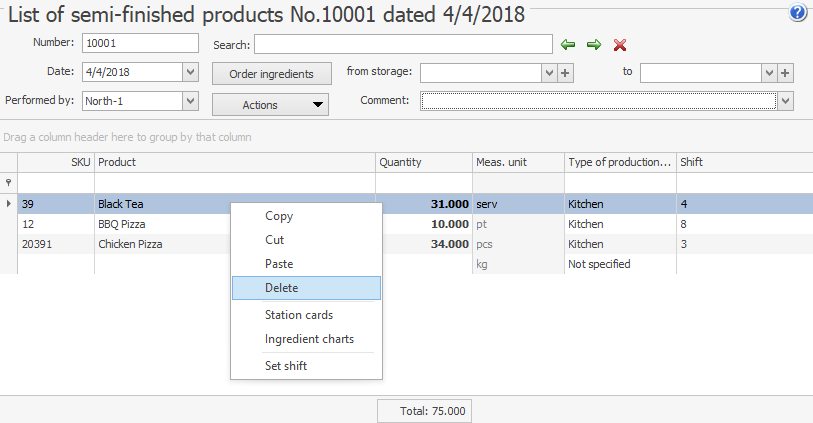Click plus button beside 'to' storage field
813x423 pixels.
[x=785, y=73]
